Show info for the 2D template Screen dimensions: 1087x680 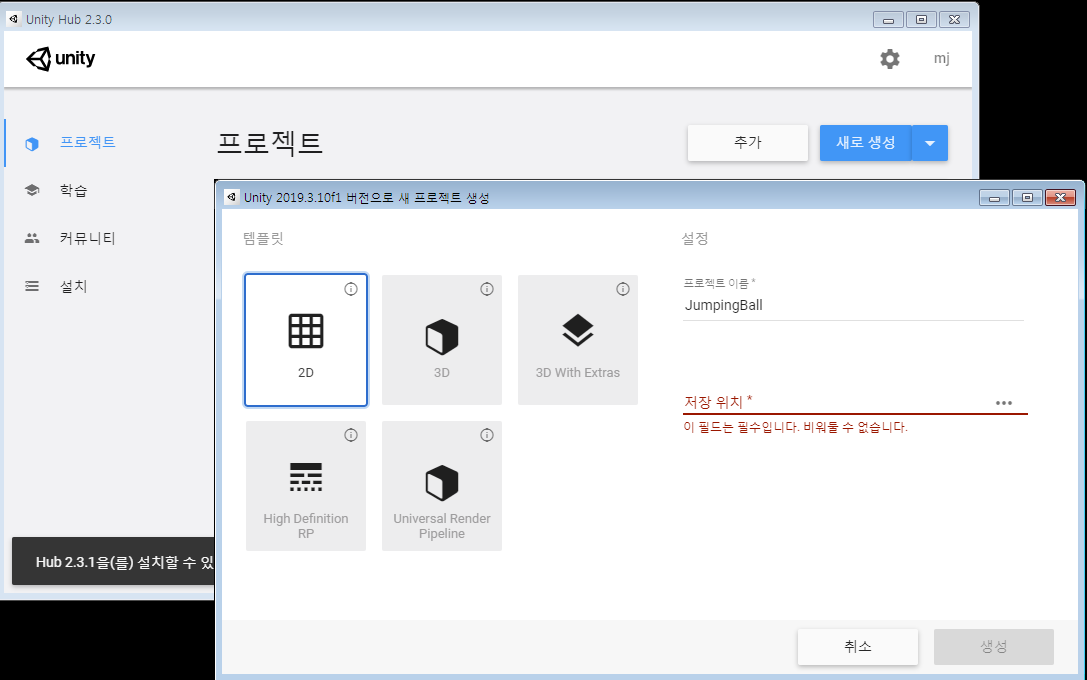pyautogui.click(x=351, y=289)
